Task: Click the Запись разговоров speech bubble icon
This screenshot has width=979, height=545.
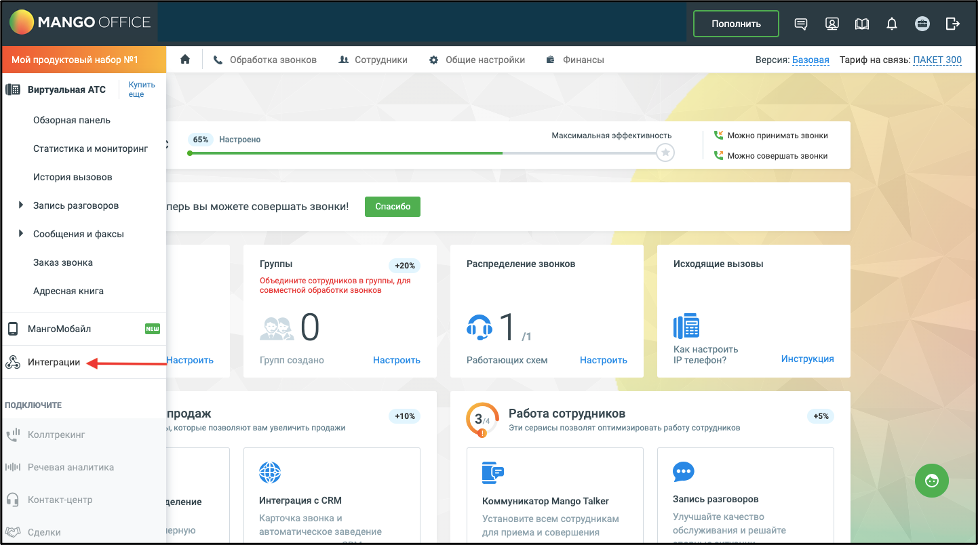Action: [683, 472]
